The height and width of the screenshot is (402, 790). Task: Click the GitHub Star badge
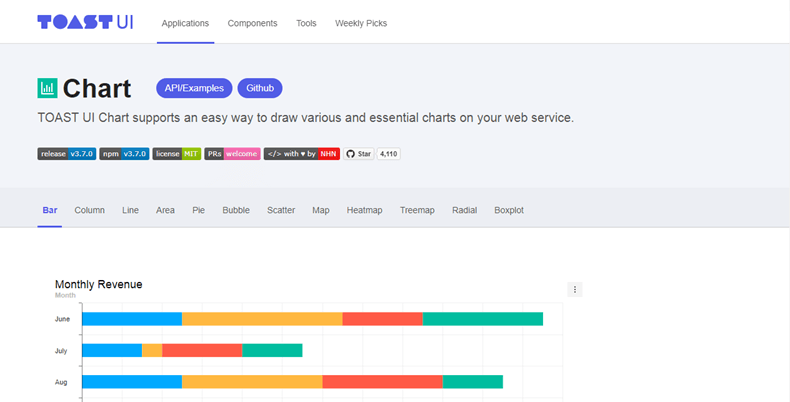[358, 154]
